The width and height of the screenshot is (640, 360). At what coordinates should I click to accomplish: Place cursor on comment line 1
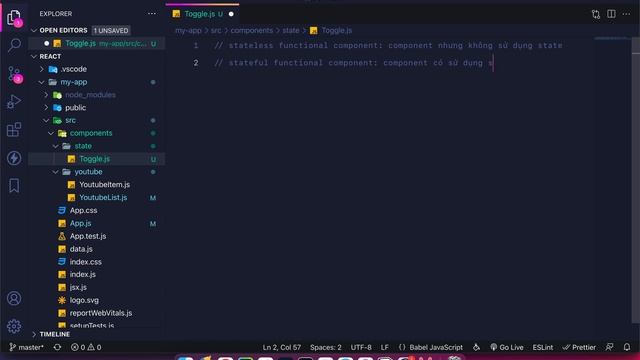pyautogui.click(x=388, y=46)
